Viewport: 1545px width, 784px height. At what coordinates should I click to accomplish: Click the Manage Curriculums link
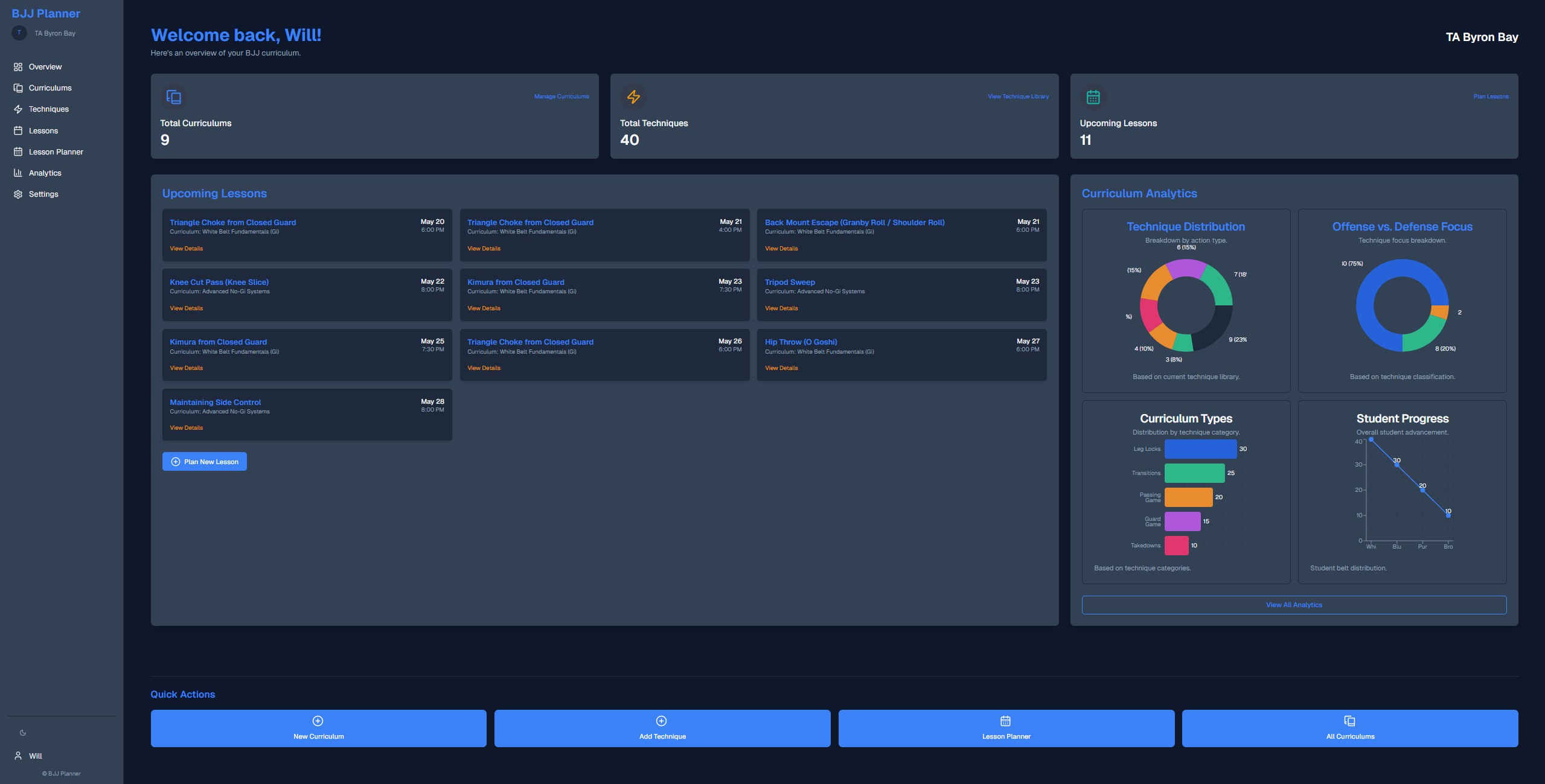(561, 97)
